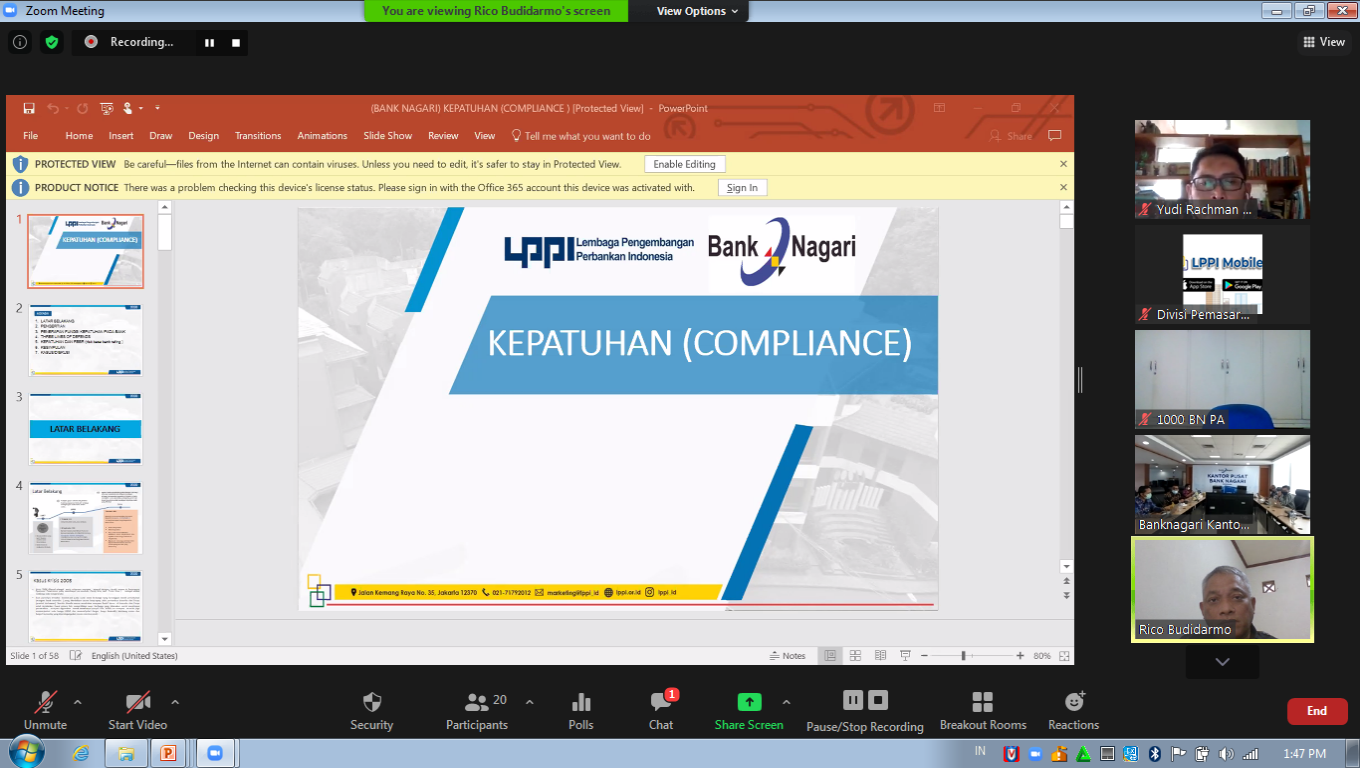1360x768 pixels.
Task: Open Breakout Rooms
Action: pos(983,711)
